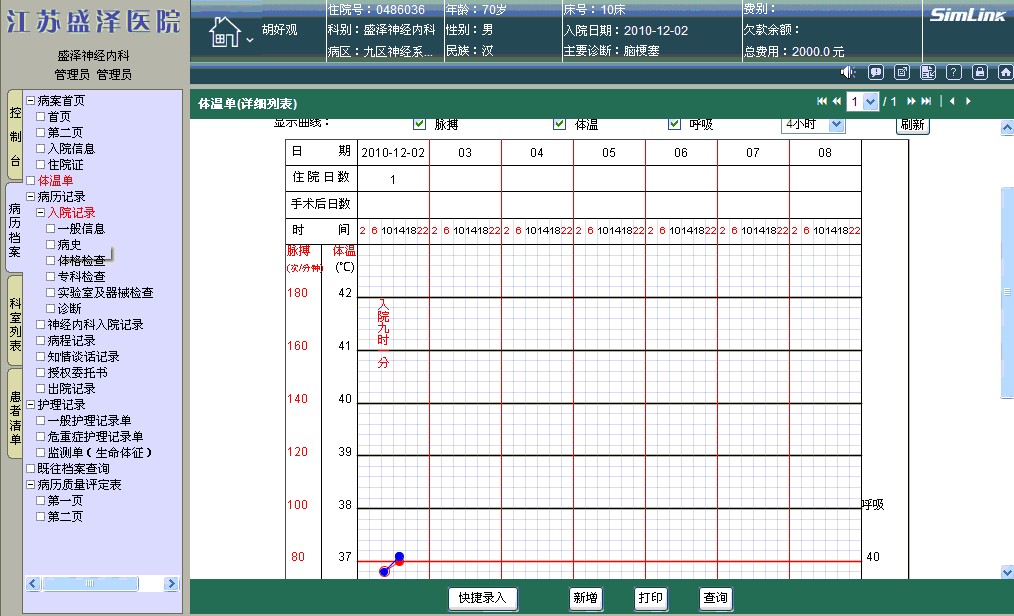
Task: Click the help question mark icon
Action: [954, 72]
